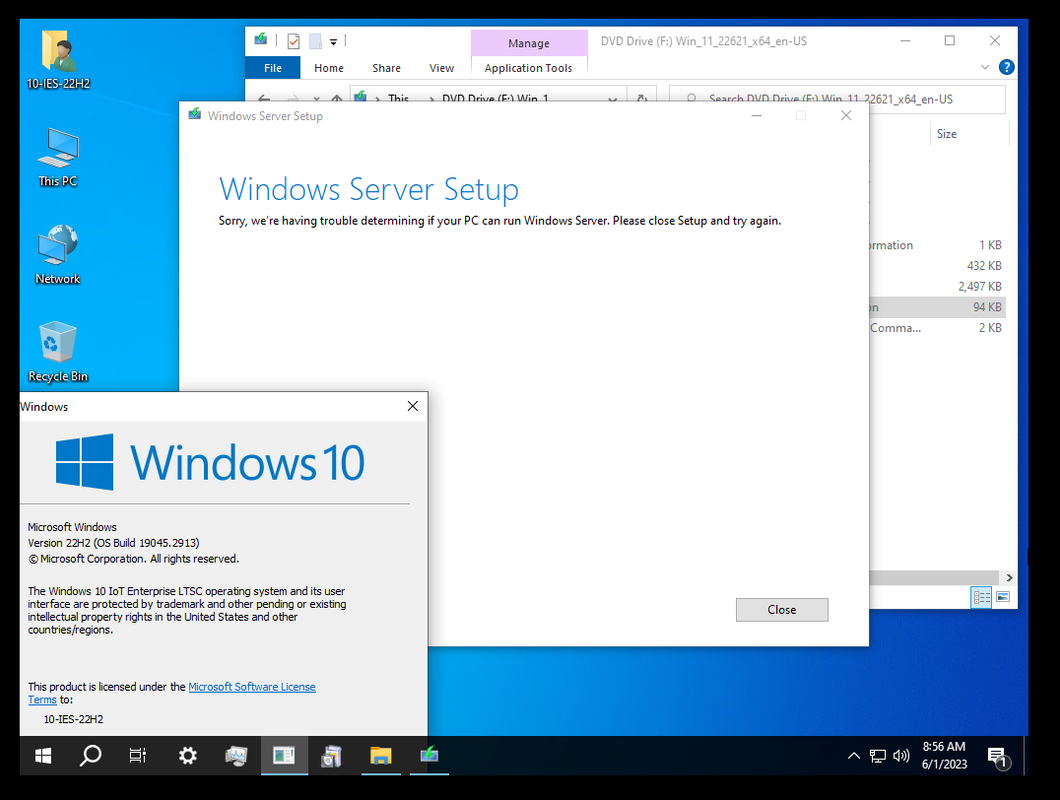1060x800 pixels.
Task: Select the 94 KB file row
Action: (937, 307)
